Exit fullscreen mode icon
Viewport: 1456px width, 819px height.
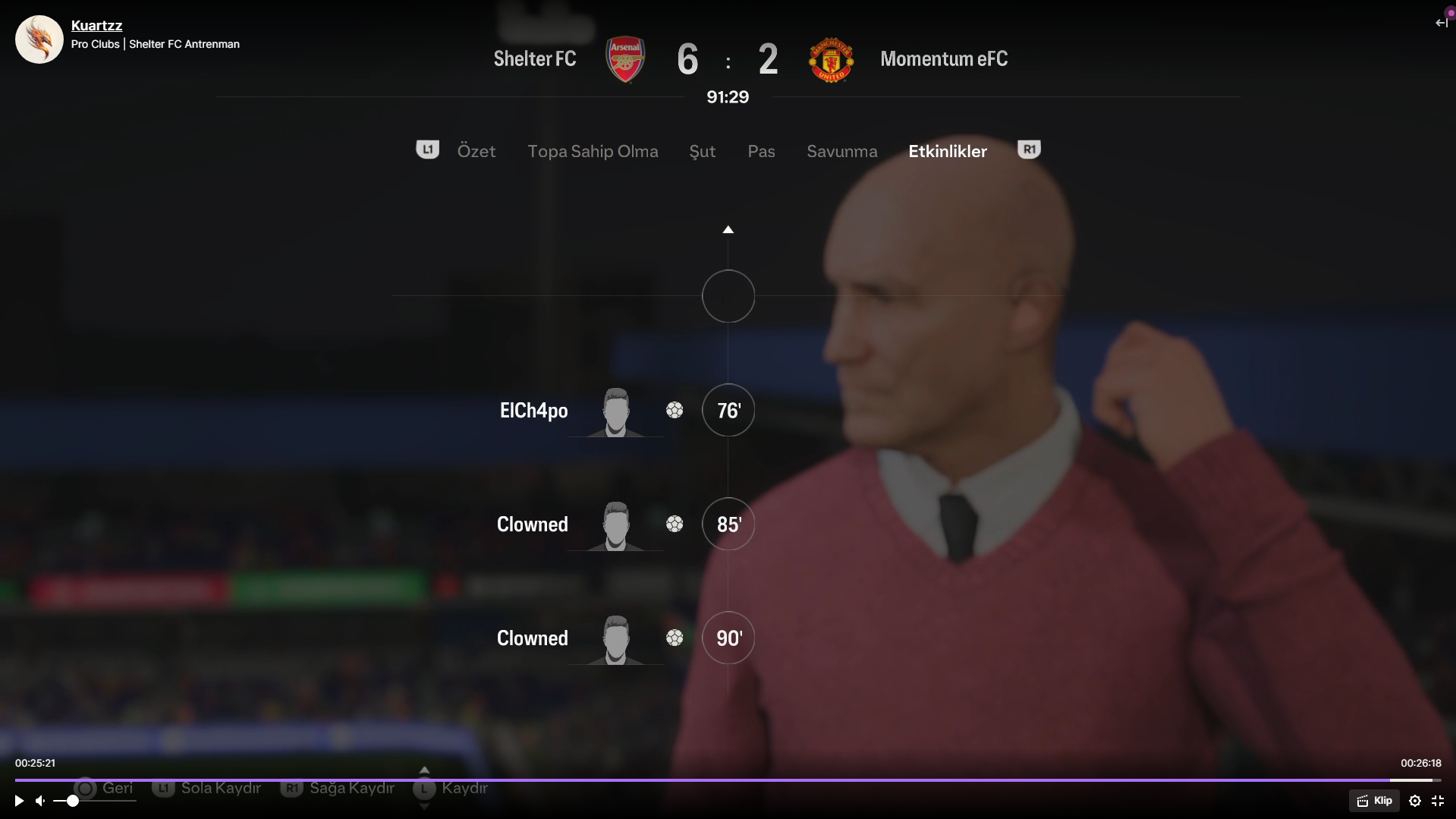coord(1438,801)
